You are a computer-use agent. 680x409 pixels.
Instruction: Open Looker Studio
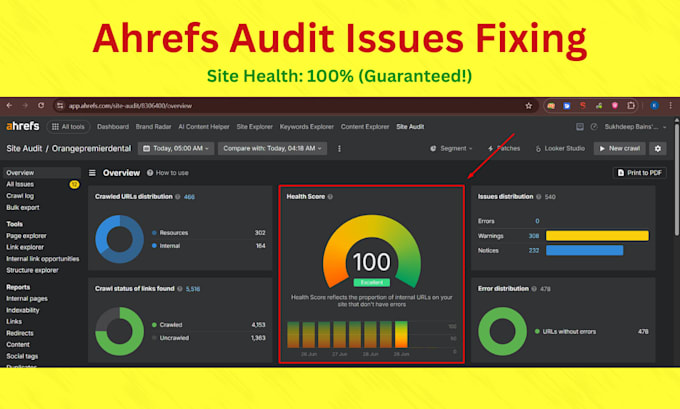click(560, 148)
